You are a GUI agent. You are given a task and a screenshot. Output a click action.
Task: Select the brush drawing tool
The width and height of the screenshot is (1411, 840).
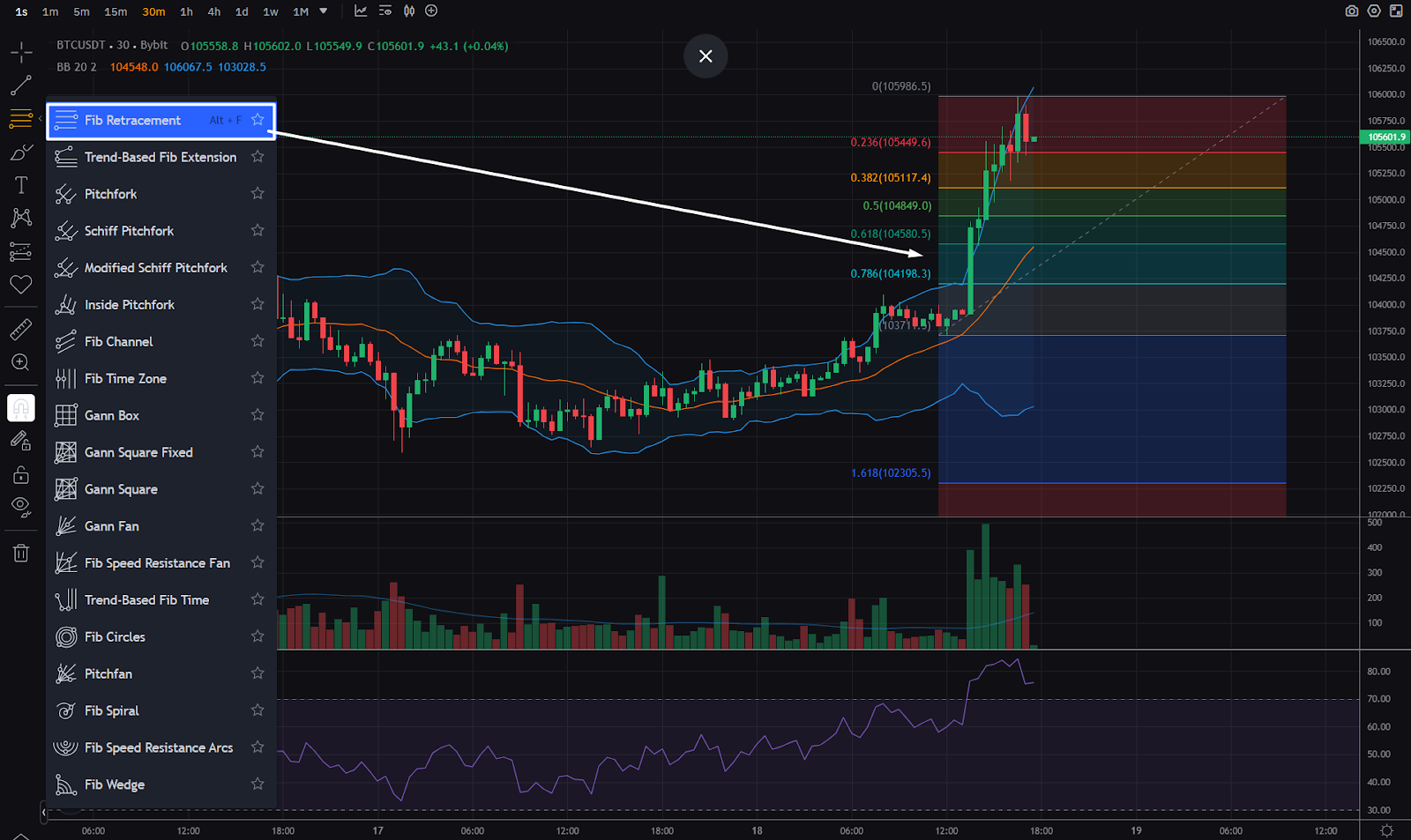(x=21, y=152)
